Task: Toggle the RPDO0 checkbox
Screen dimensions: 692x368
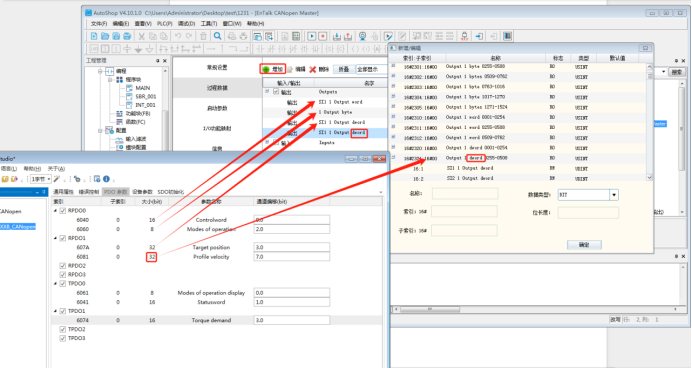Action: pos(63,210)
